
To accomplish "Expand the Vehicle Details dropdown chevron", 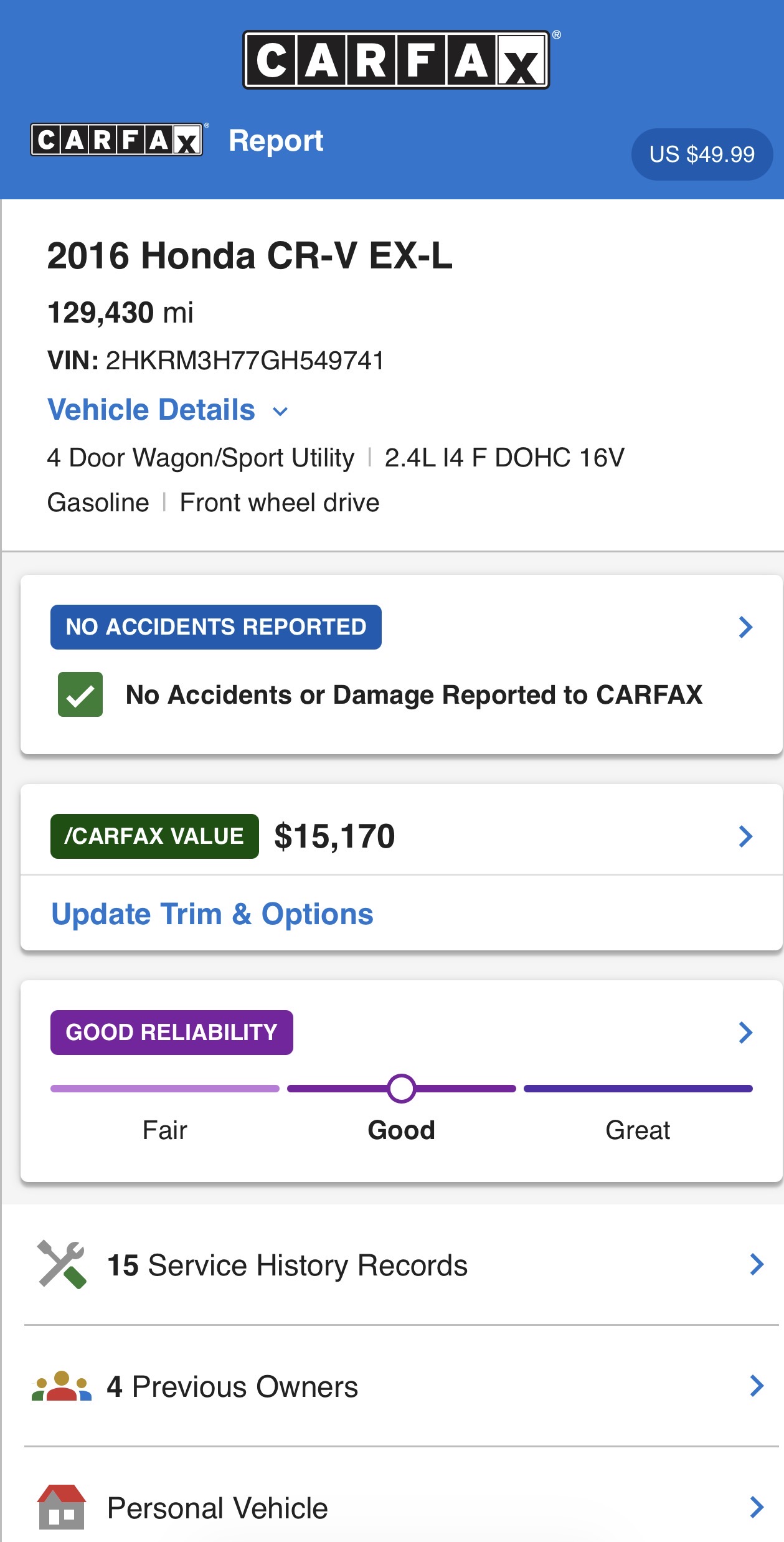I will click(281, 412).
